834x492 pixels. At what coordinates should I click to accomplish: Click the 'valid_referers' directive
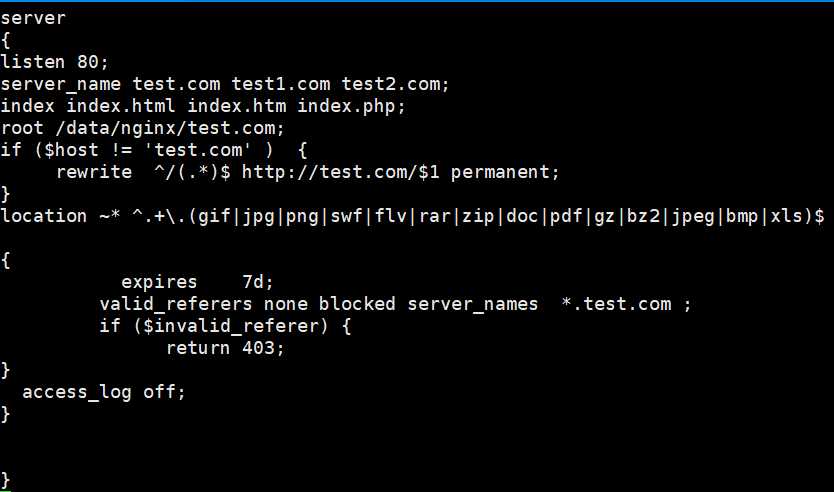coord(176,304)
